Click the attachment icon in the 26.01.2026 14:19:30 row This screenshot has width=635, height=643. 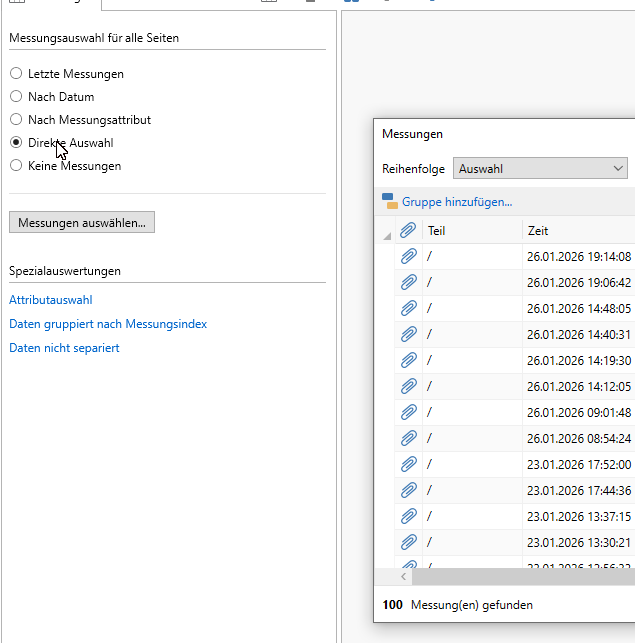pos(408,360)
